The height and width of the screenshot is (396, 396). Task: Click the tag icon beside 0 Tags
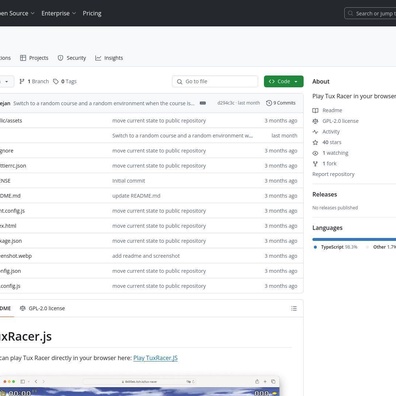coord(56,81)
